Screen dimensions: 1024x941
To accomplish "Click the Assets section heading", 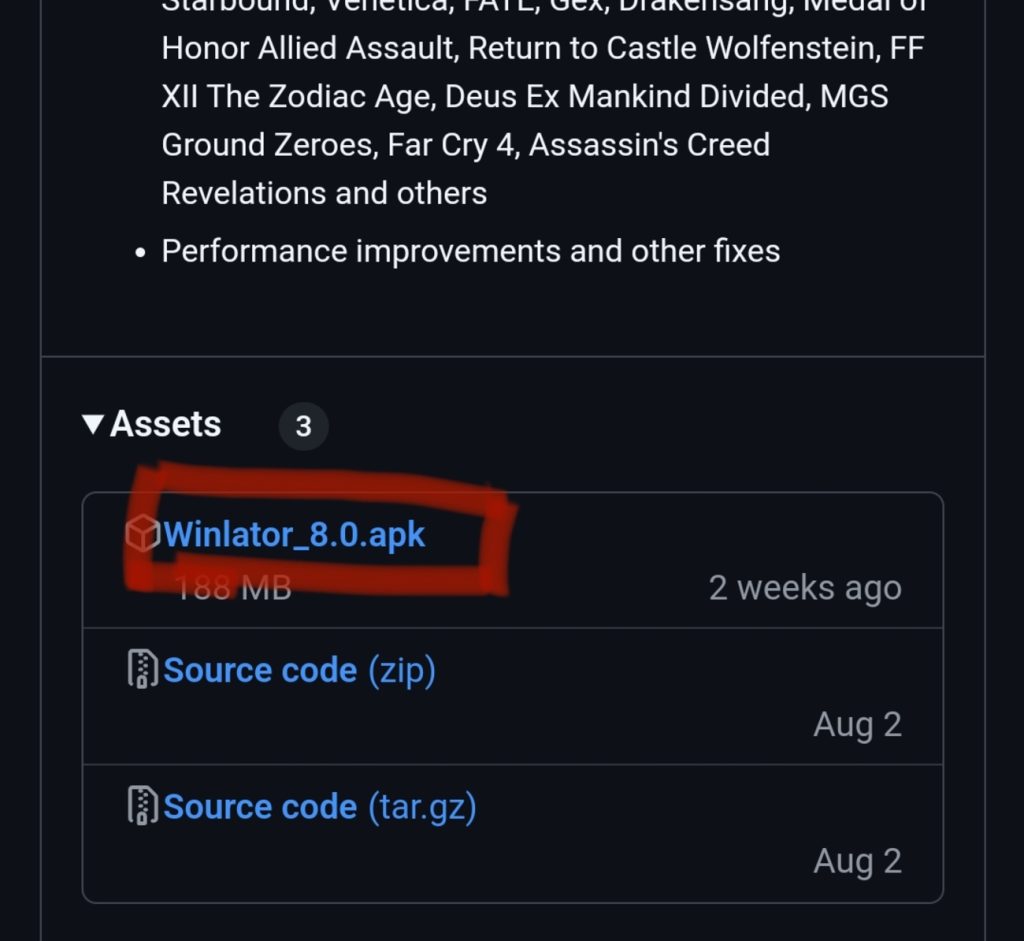I will (x=165, y=424).
